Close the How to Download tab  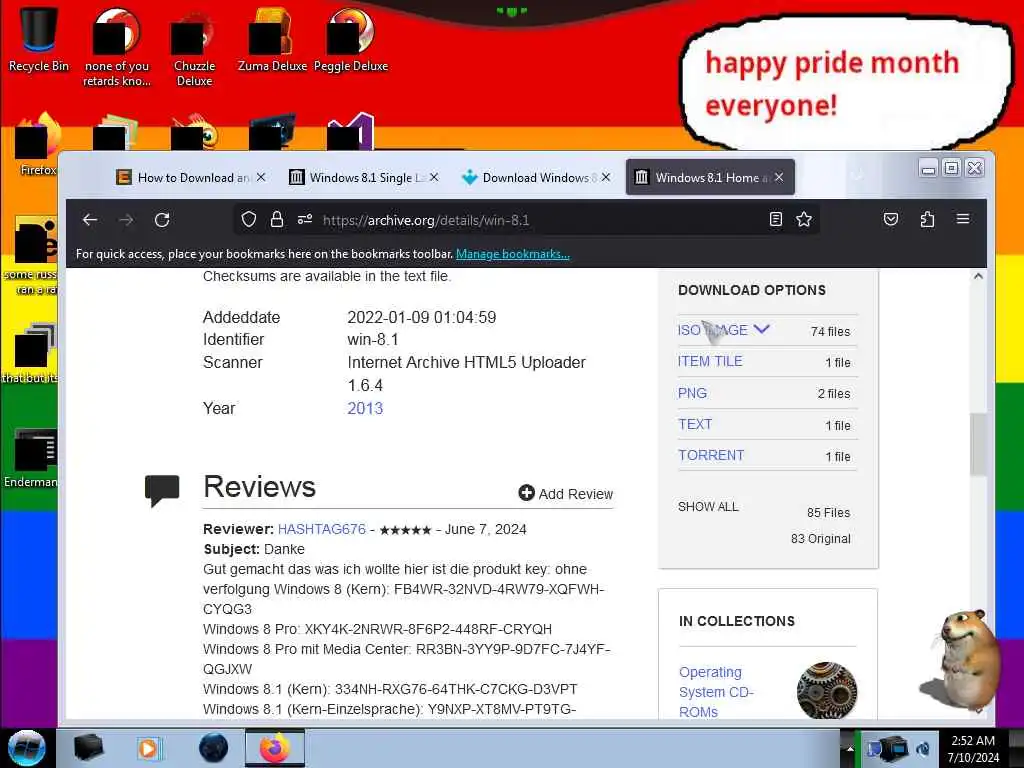pyautogui.click(x=261, y=178)
